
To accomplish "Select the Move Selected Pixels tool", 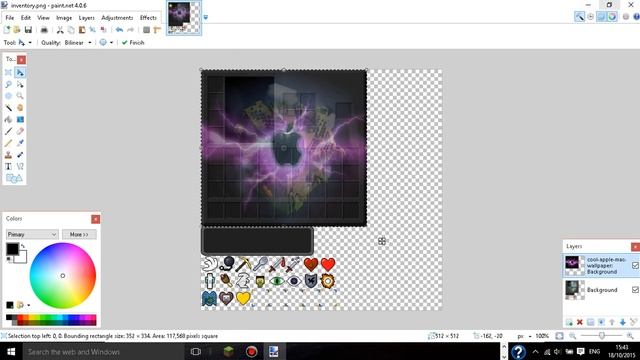I will [20, 72].
